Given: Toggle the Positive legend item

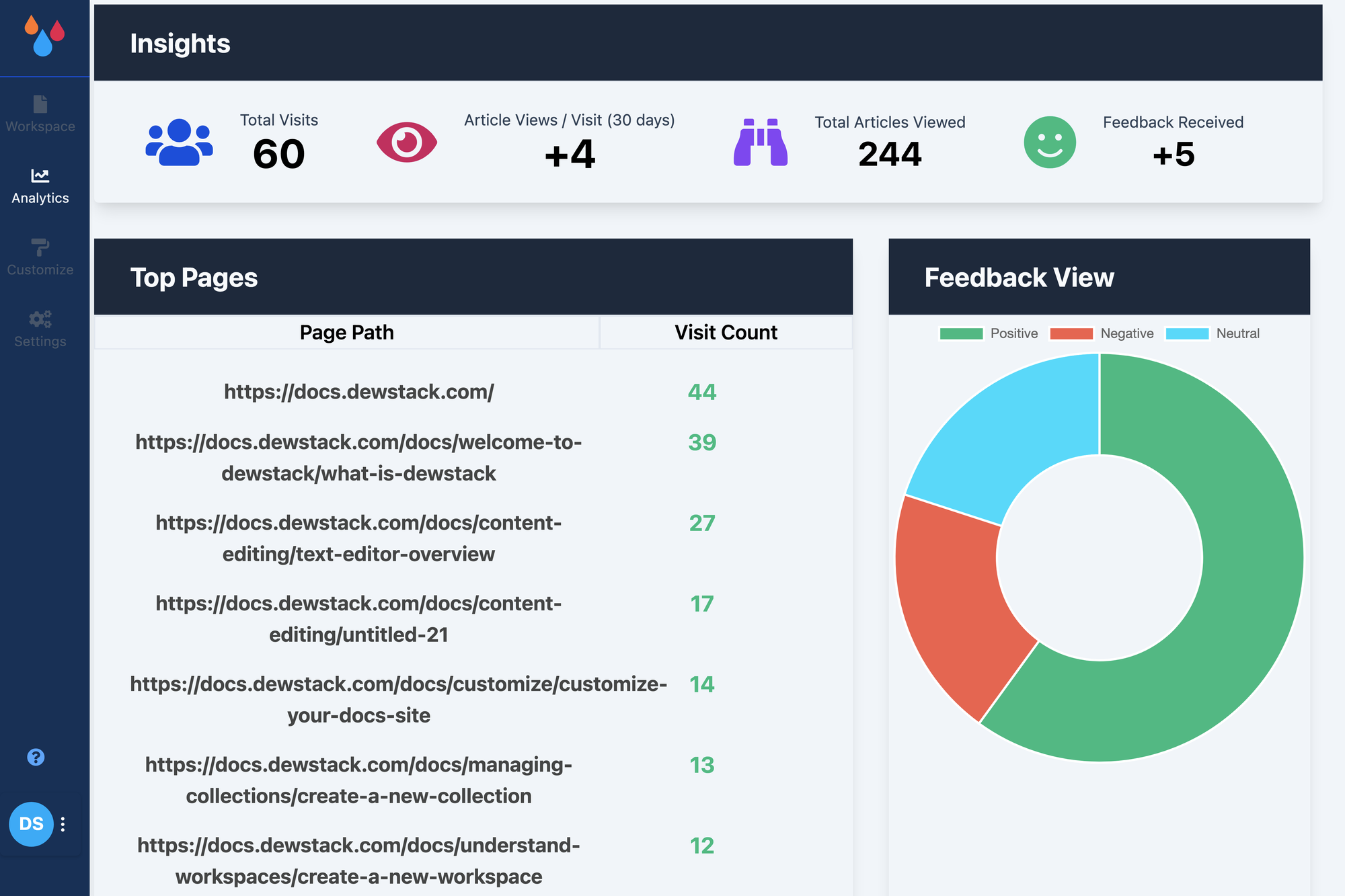Looking at the screenshot, I should (989, 333).
